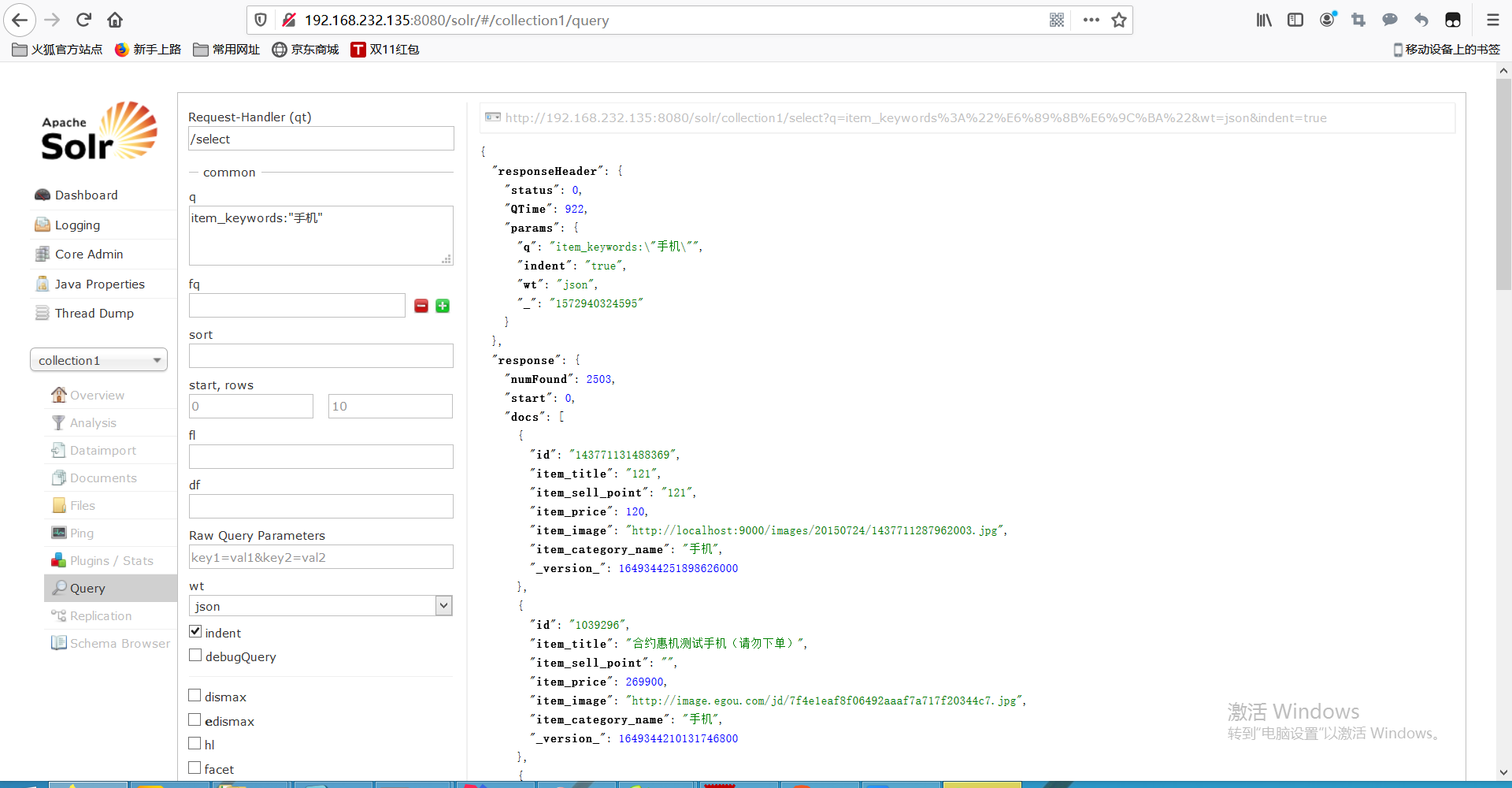The width and height of the screenshot is (1512, 788).
Task: Click the QTime value 922
Action: [x=574, y=209]
